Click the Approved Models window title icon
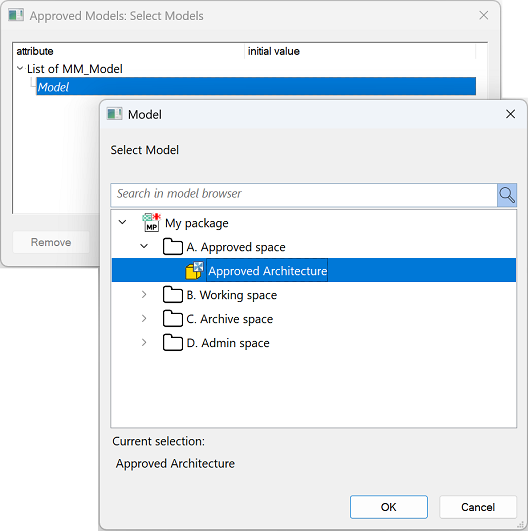The image size is (528, 531). coord(16,16)
